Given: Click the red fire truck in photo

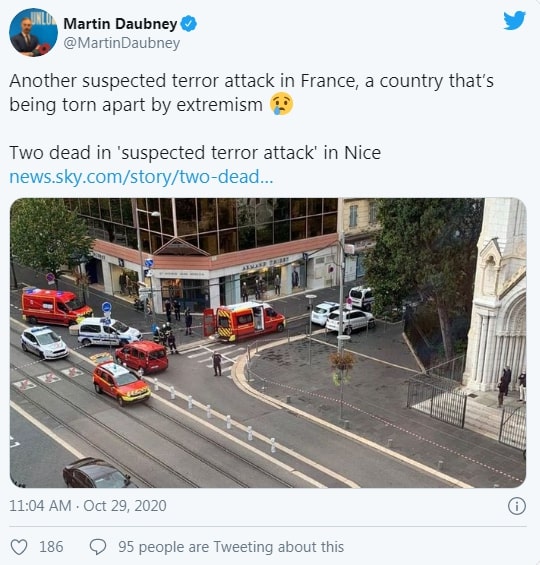Looking at the screenshot, I should (x=244, y=321).
